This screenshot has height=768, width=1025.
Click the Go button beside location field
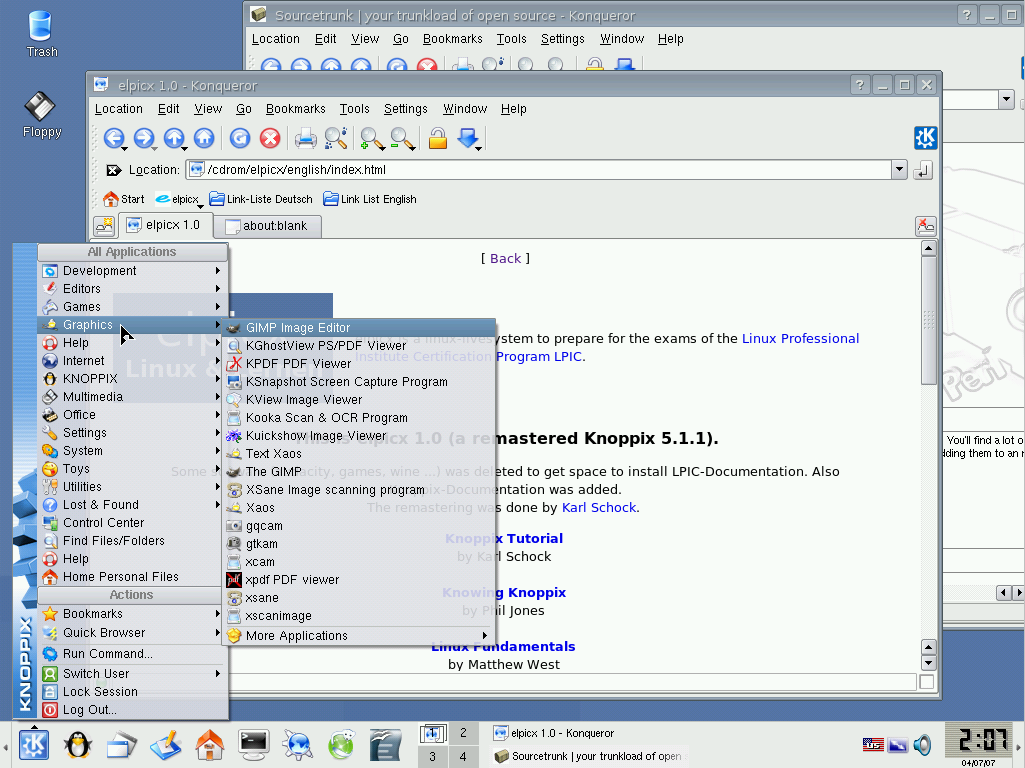click(x=922, y=171)
